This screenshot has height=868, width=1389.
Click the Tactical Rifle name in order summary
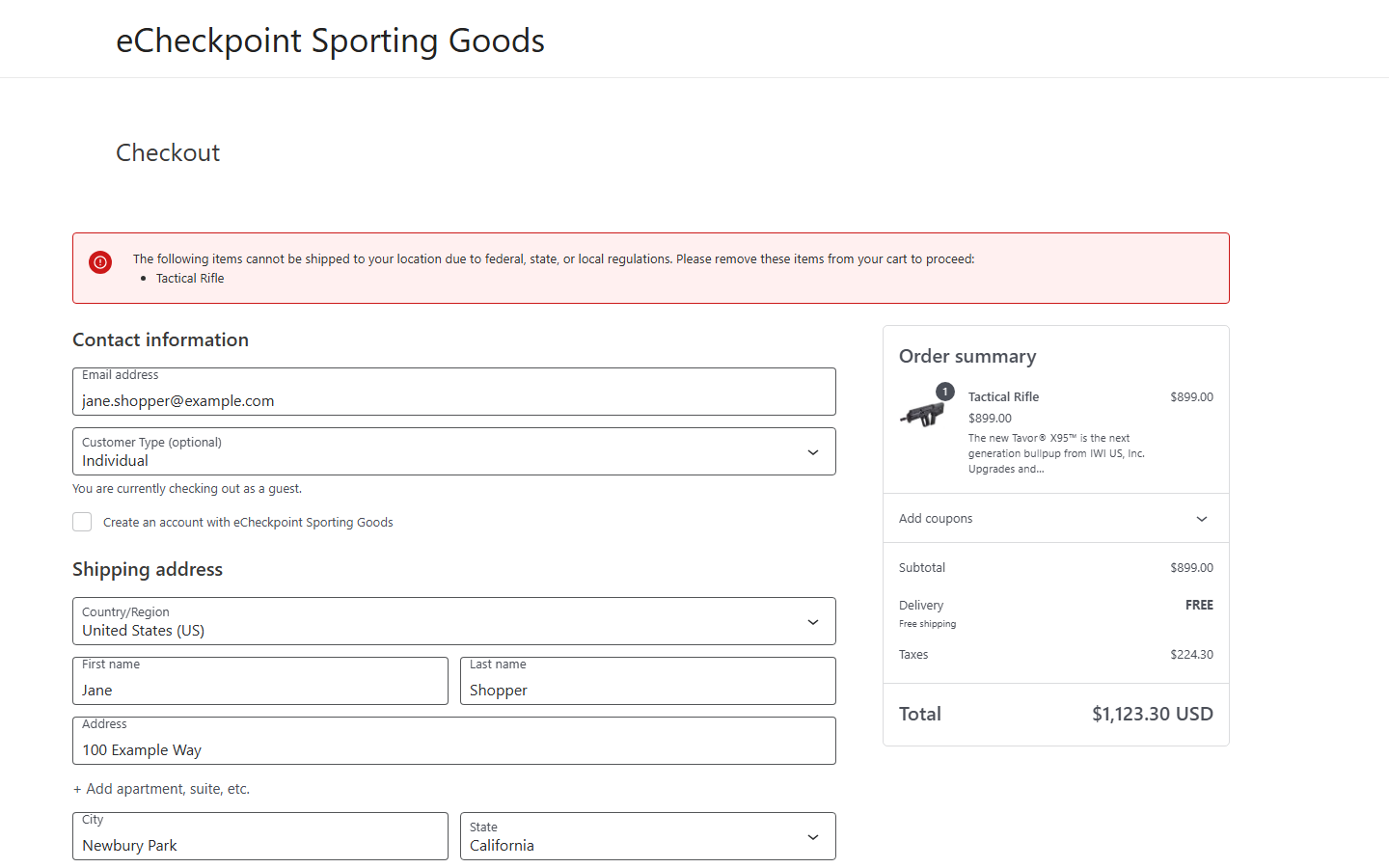(1003, 396)
